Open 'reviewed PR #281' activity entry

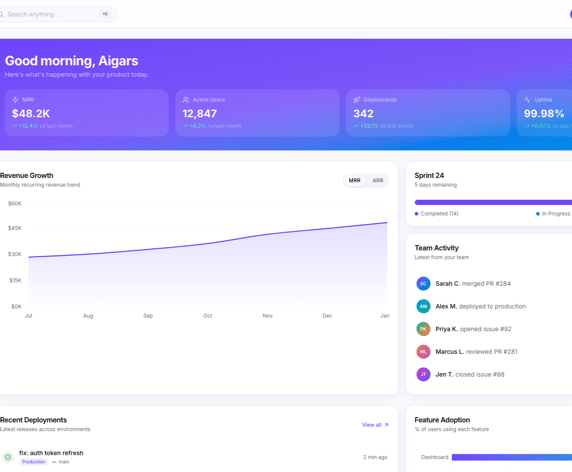tap(492, 352)
